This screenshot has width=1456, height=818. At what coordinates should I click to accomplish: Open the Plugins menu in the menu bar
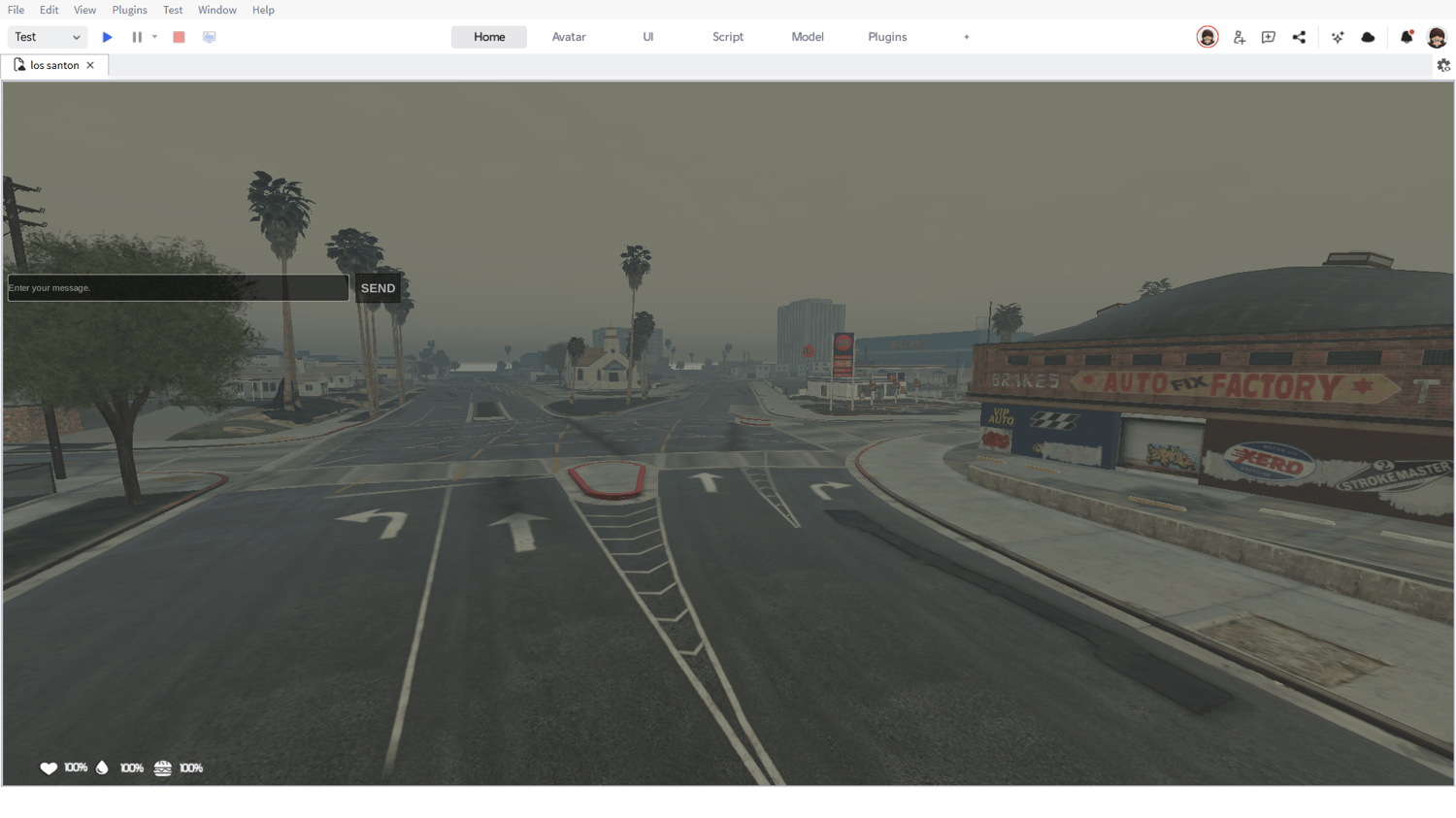130,10
